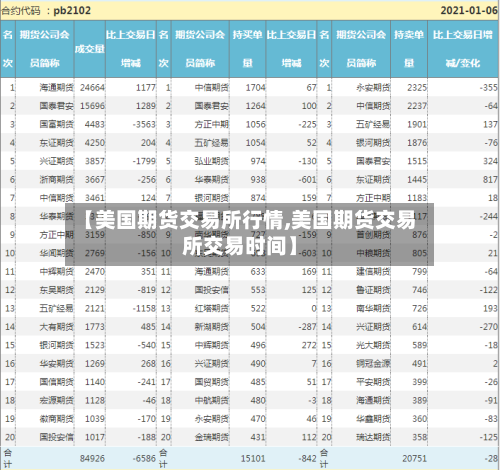The height and width of the screenshot is (470, 500).
Task: Select 铜冠金源 company name
Action: point(373,363)
